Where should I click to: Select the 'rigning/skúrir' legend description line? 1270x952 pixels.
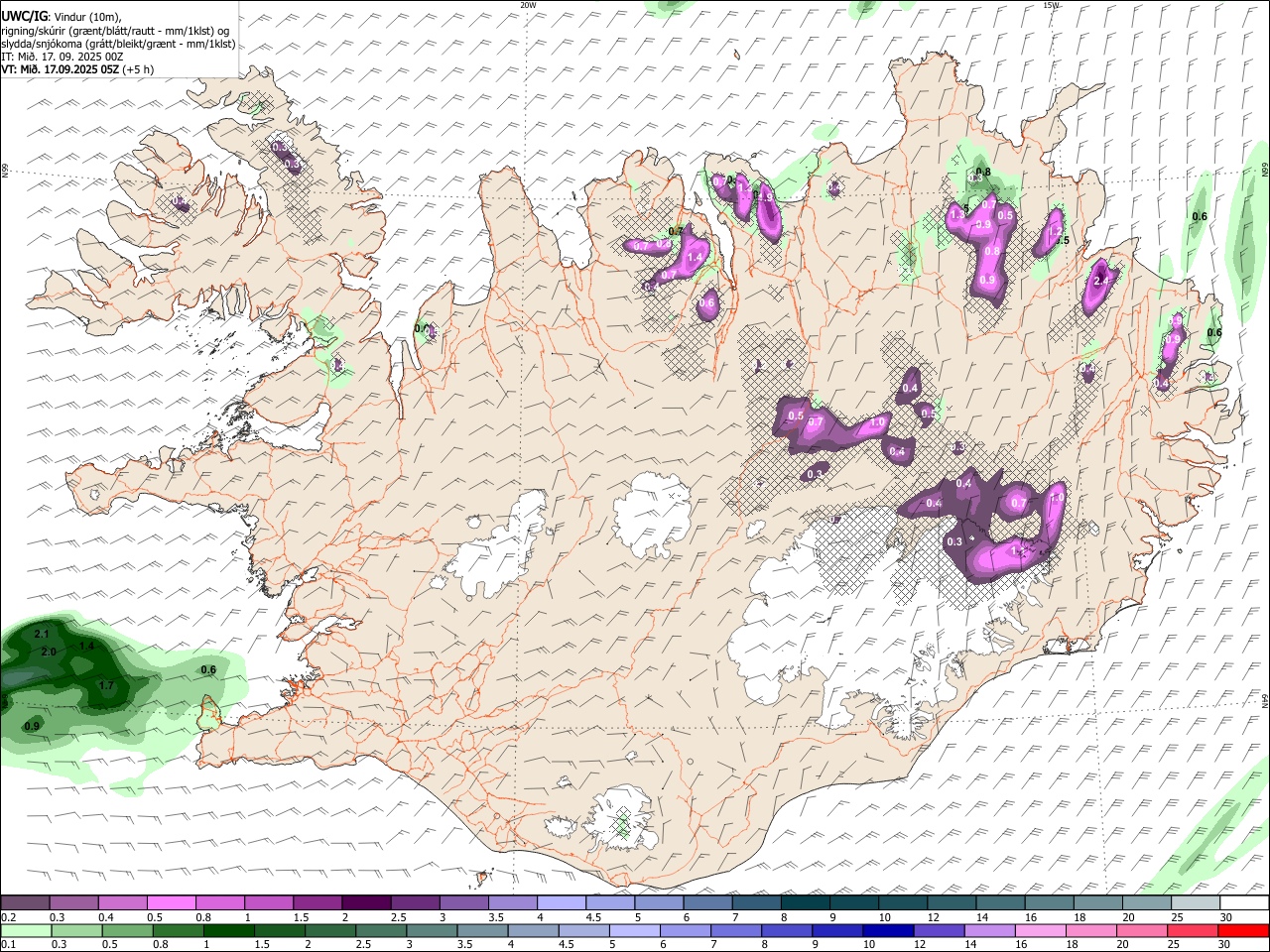(115, 31)
